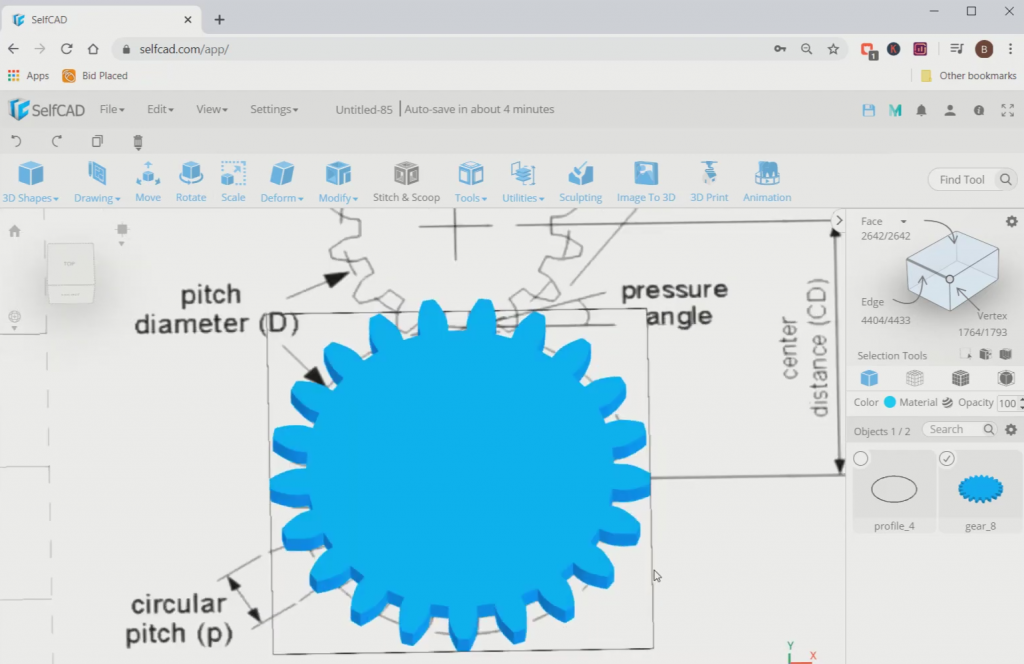Open the Deform tools
Screen dimensions: 1024x664
pyautogui.click(x=281, y=182)
